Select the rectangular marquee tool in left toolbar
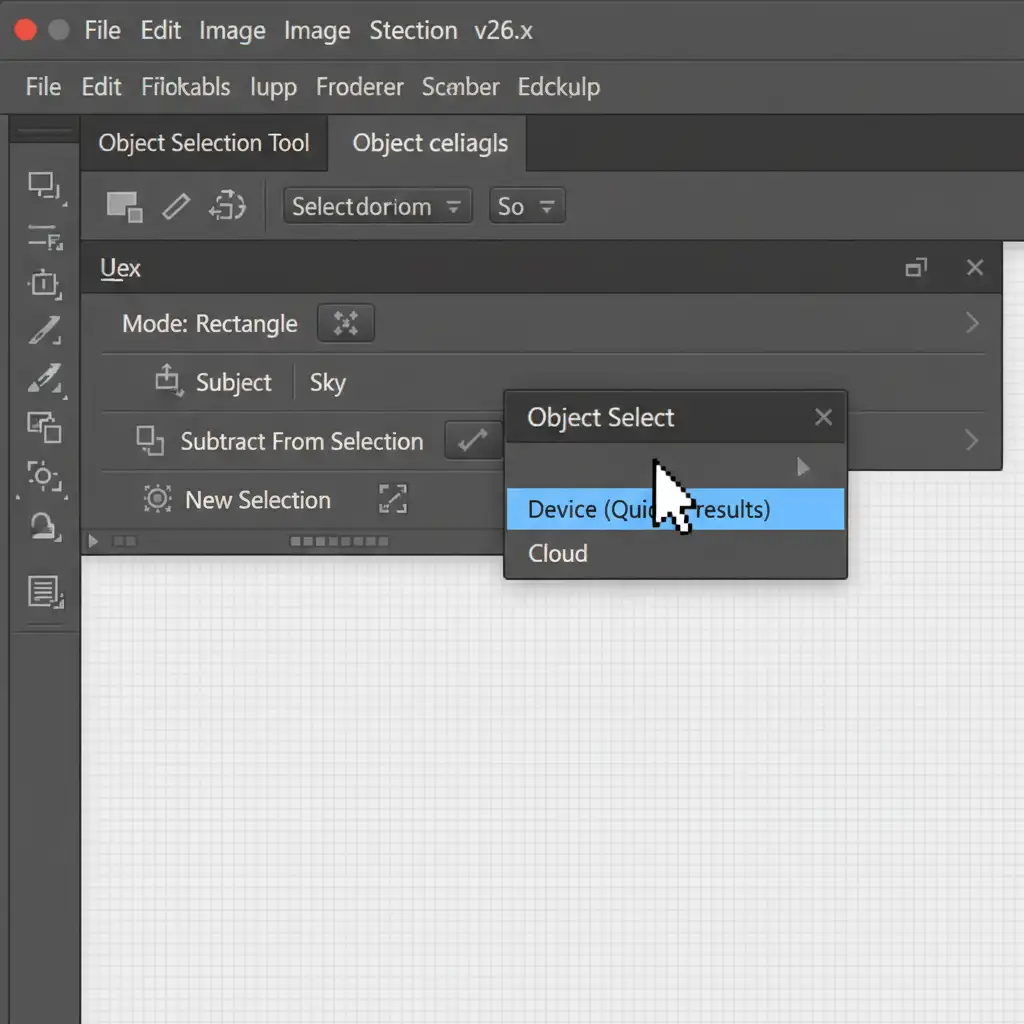Viewport: 1024px width, 1024px height. [x=43, y=185]
